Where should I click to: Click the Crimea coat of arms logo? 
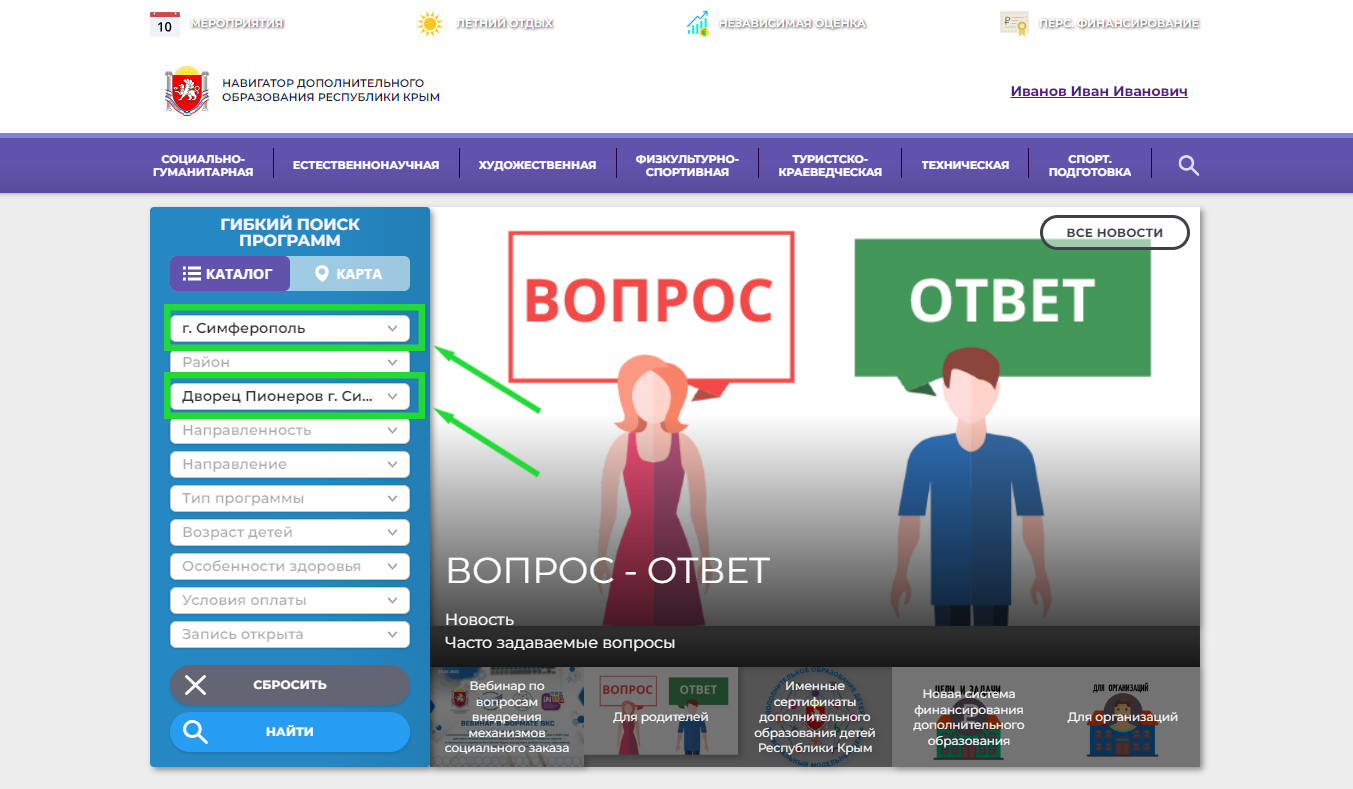(x=186, y=91)
